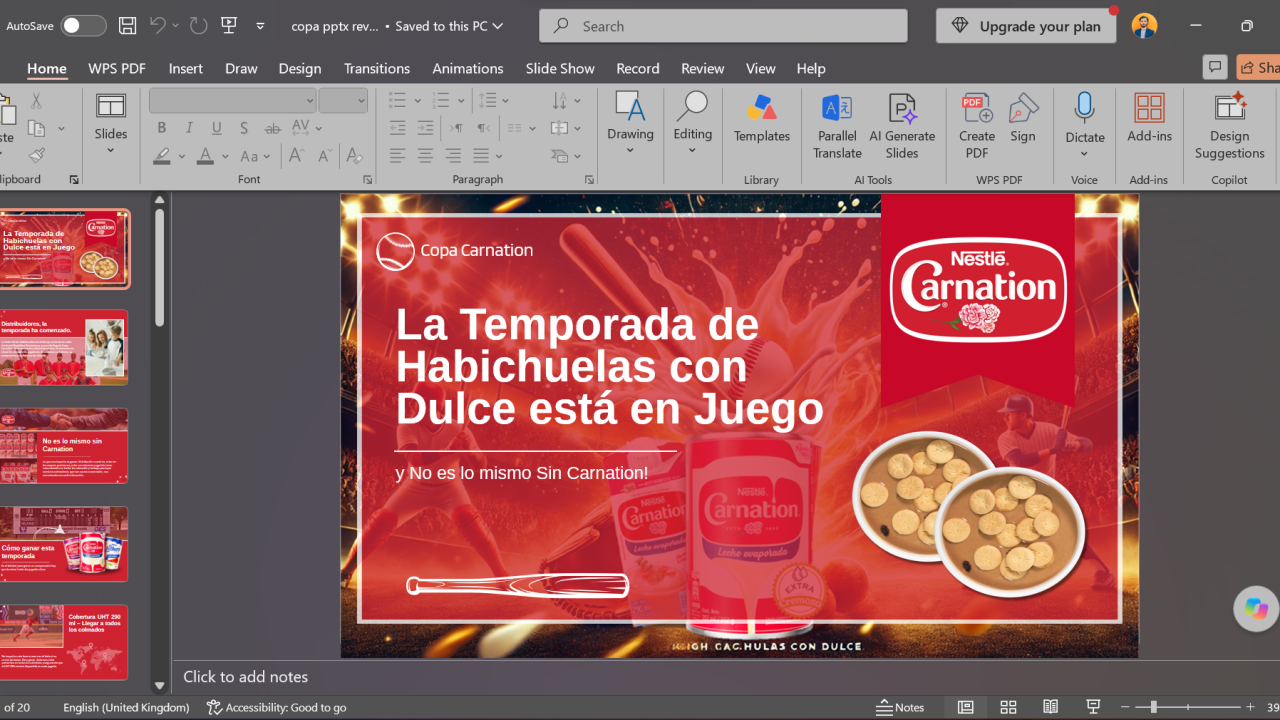Click the Accessibility: Good to go status
1280x720 pixels.
point(277,707)
